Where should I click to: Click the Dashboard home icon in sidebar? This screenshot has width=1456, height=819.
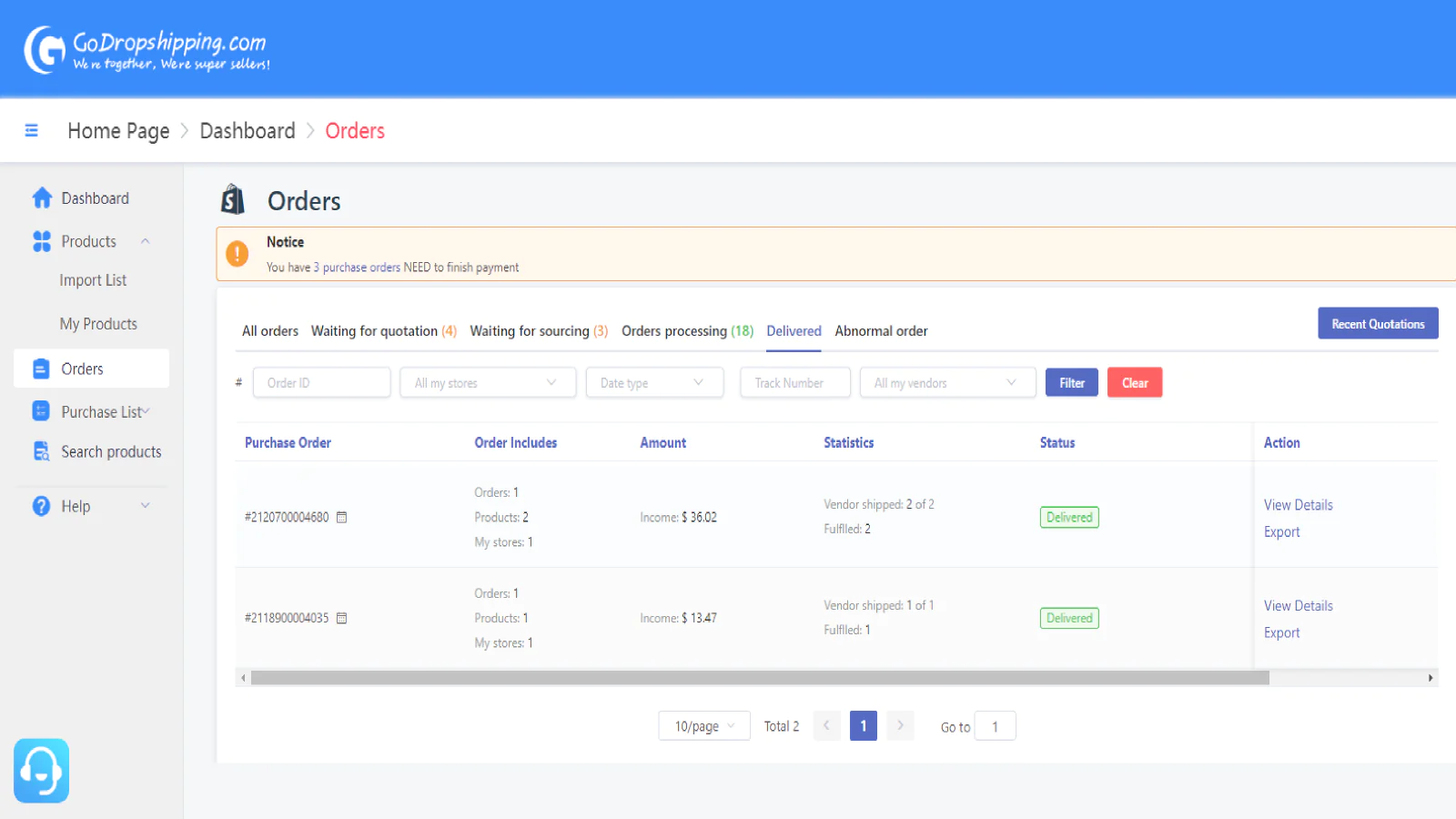tap(42, 197)
